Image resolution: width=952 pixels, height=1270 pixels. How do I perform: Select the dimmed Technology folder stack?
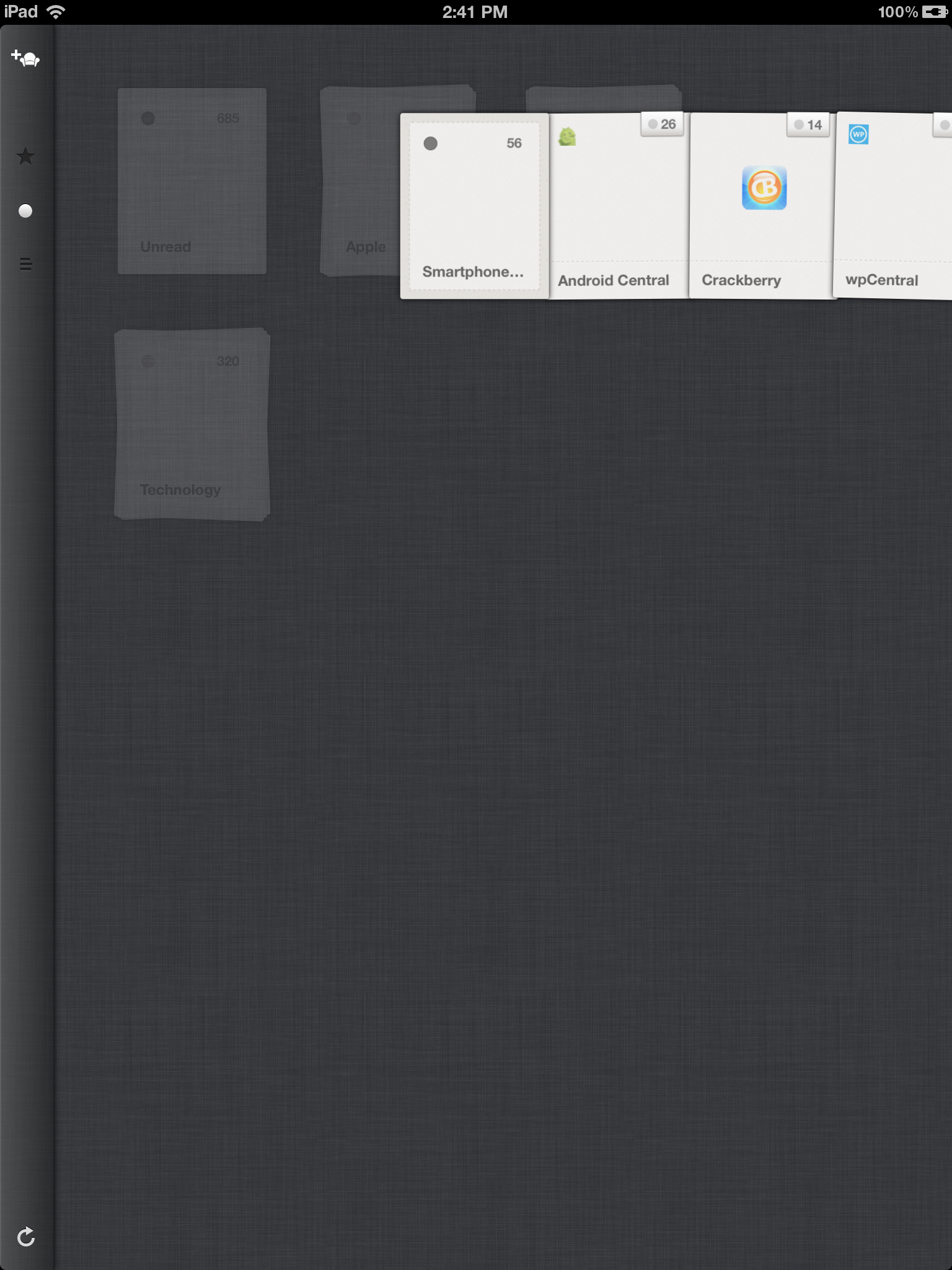pos(192,424)
